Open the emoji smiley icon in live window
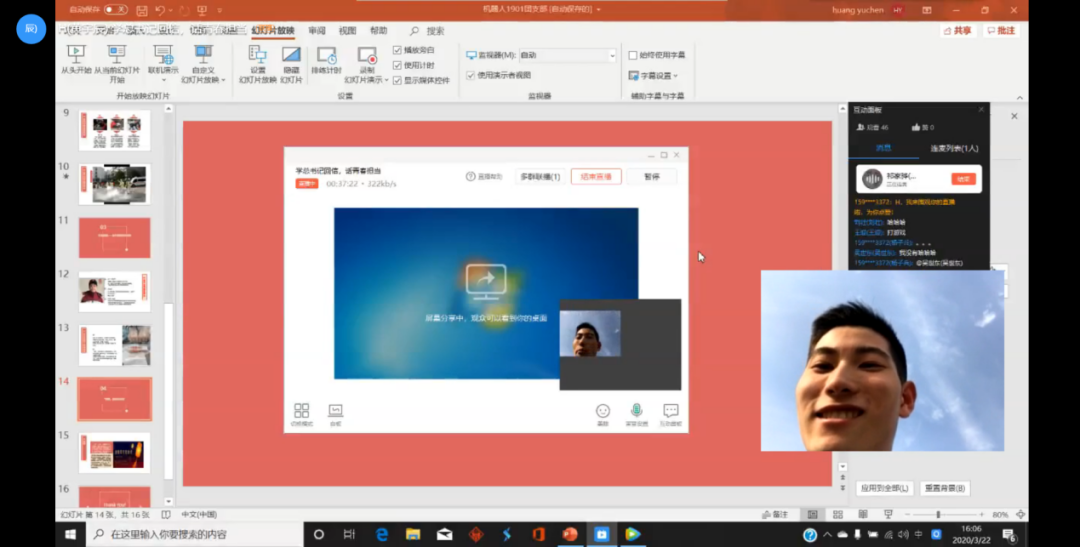The width and height of the screenshot is (1080, 547). click(603, 412)
